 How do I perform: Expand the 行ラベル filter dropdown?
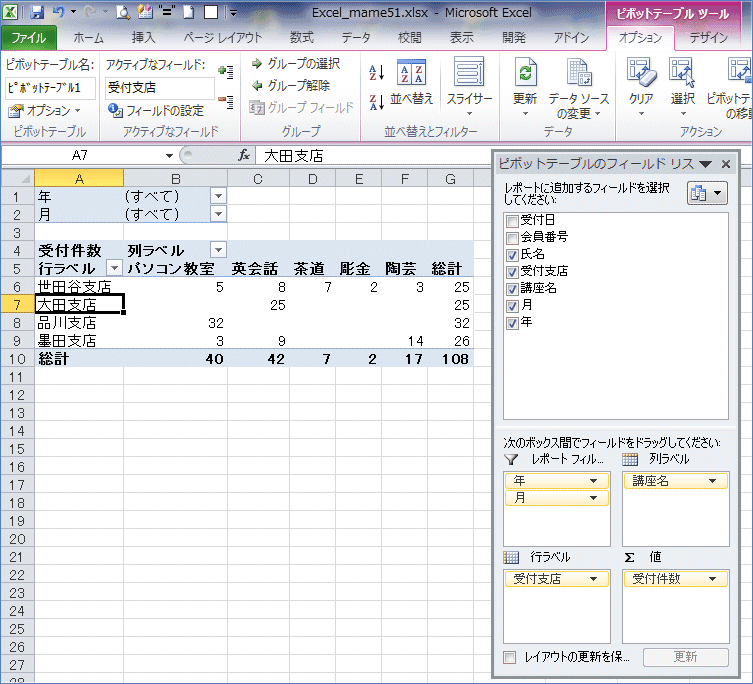click(x=114, y=268)
